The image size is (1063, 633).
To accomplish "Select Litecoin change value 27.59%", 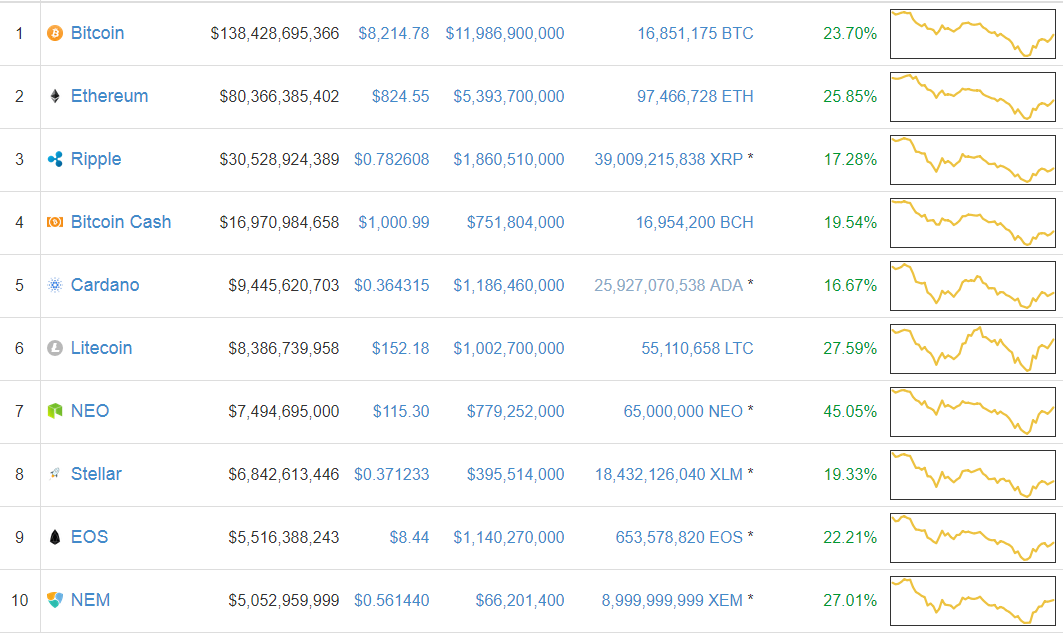I will (850, 348).
